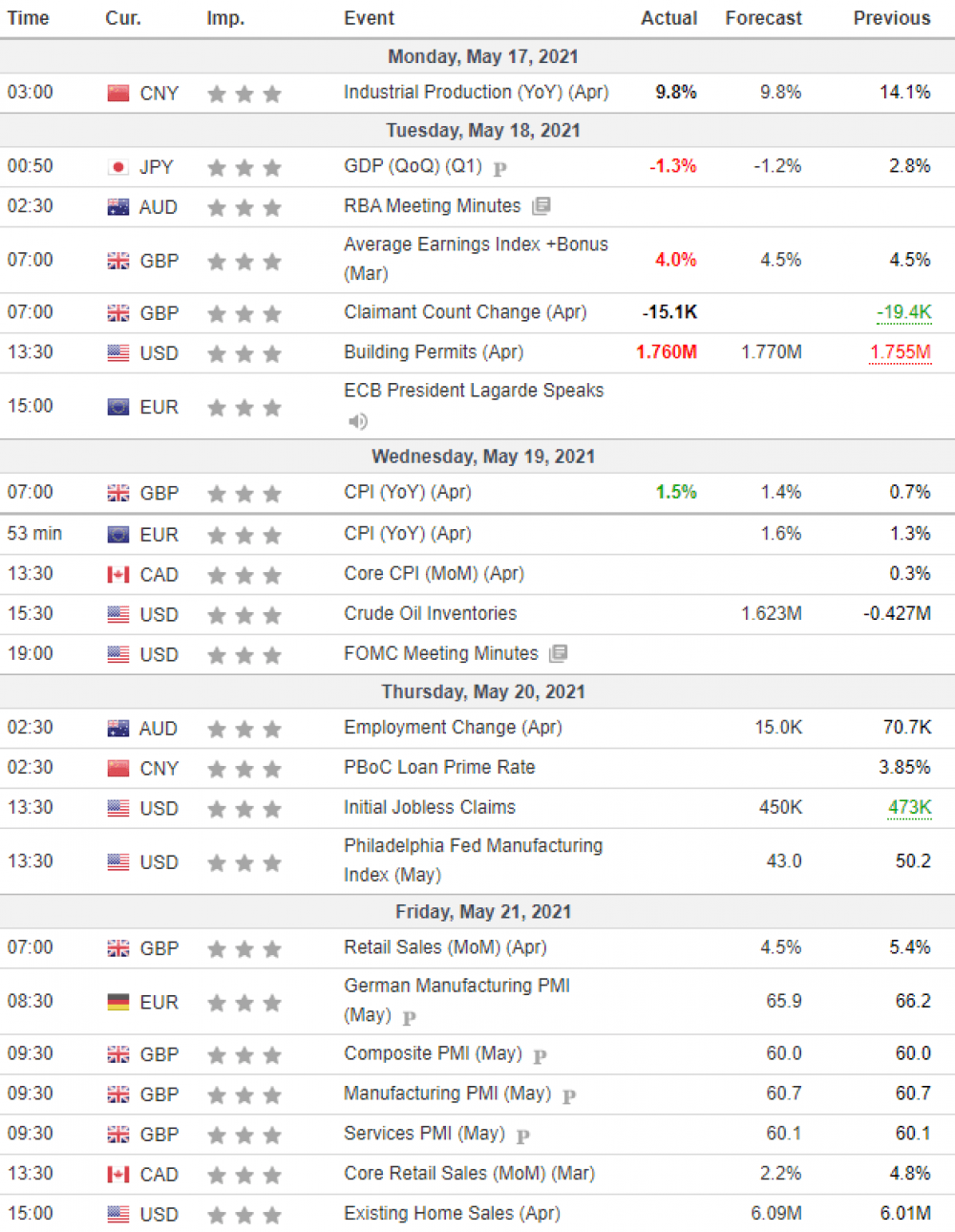
Task: Click the actual value 1.760M
Action: [667, 352]
